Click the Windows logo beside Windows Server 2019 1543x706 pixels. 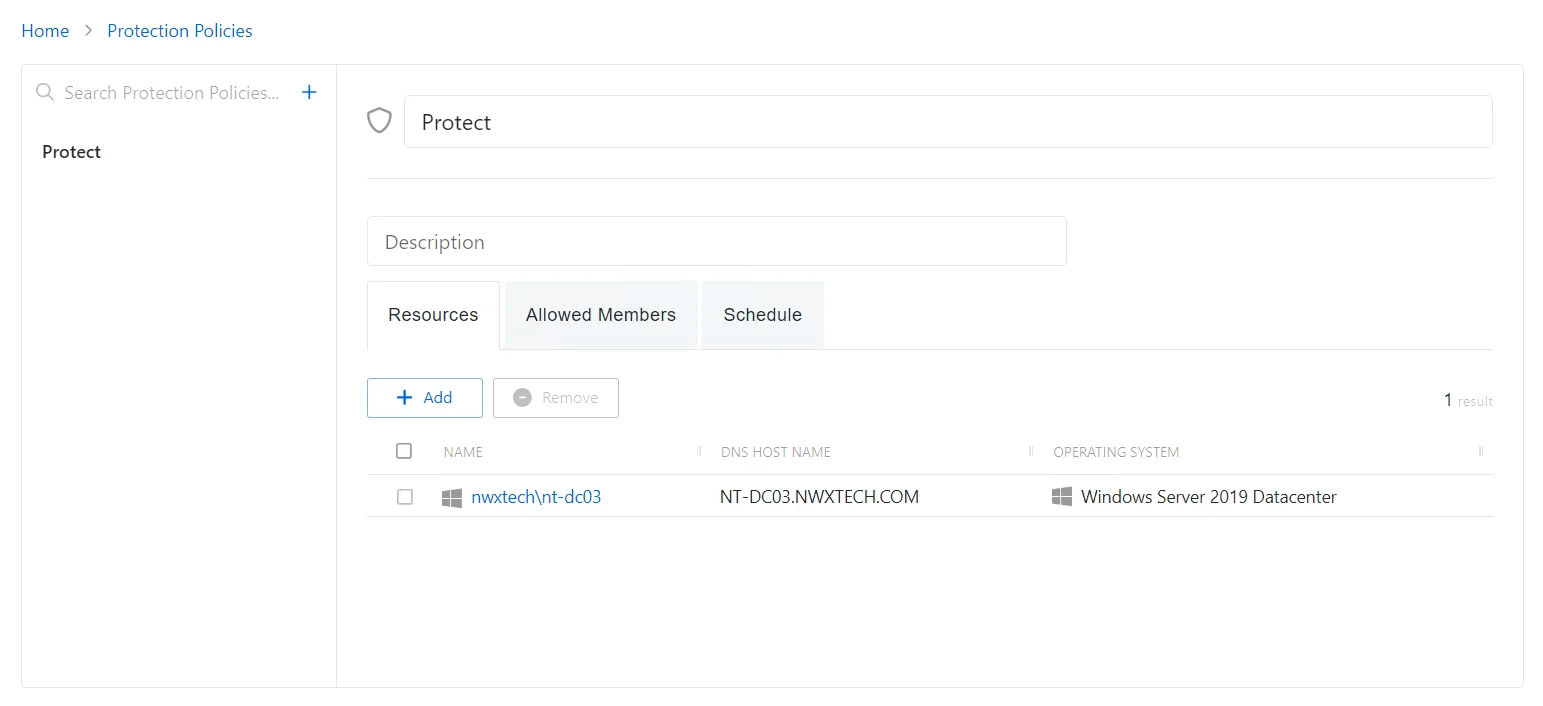point(1062,496)
